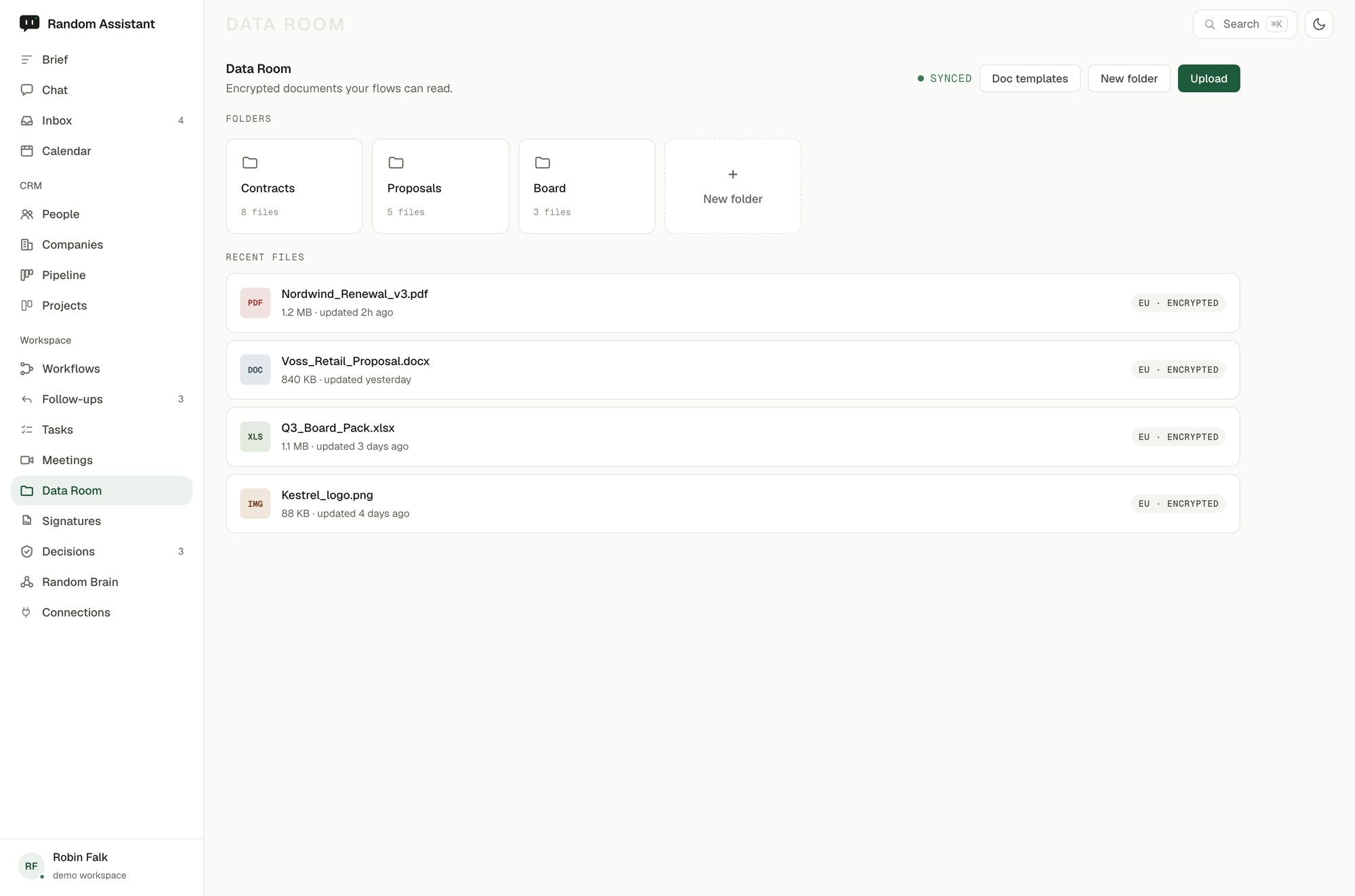Click the PDF badge for Nordwind_Renewal_v3
This screenshot has width=1355, height=896.
tap(255, 303)
